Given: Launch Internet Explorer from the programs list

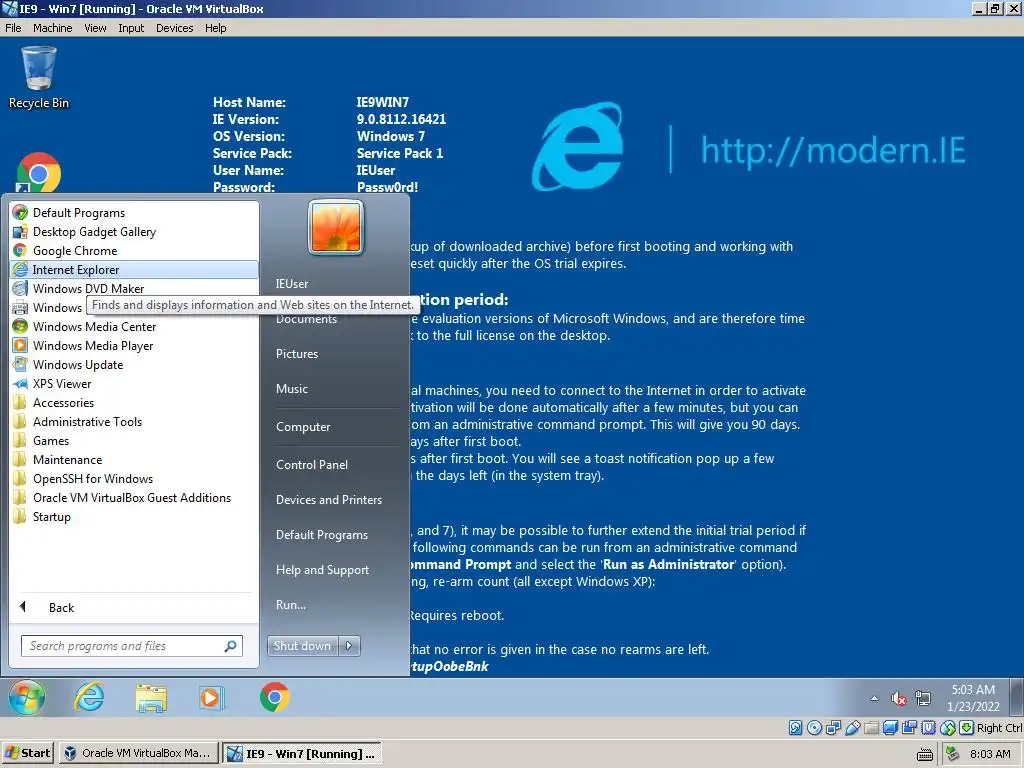Looking at the screenshot, I should tap(135, 269).
